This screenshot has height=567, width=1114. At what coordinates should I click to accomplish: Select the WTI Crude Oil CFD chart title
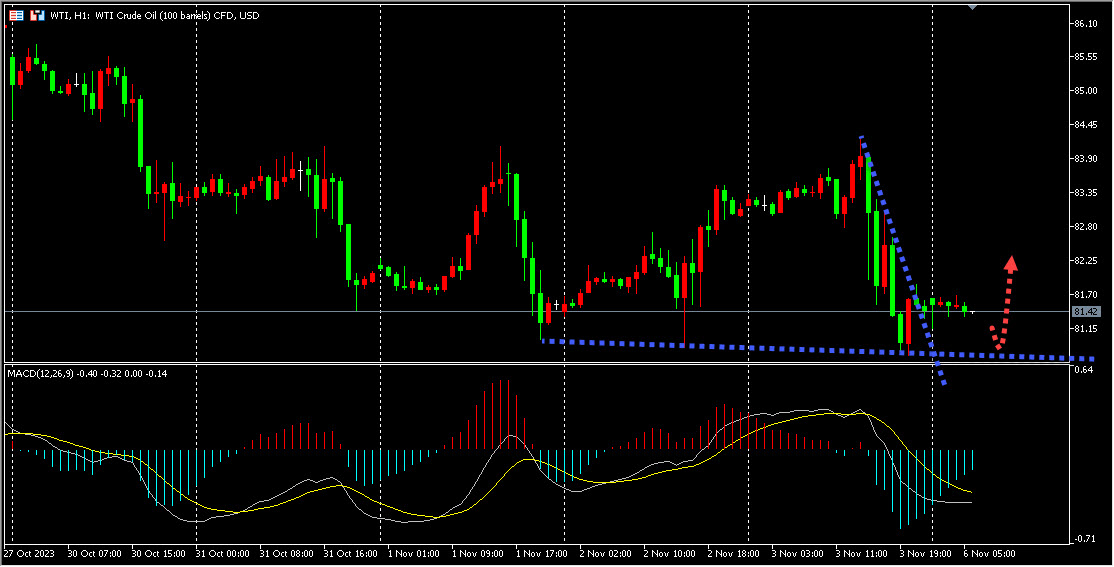[155, 16]
